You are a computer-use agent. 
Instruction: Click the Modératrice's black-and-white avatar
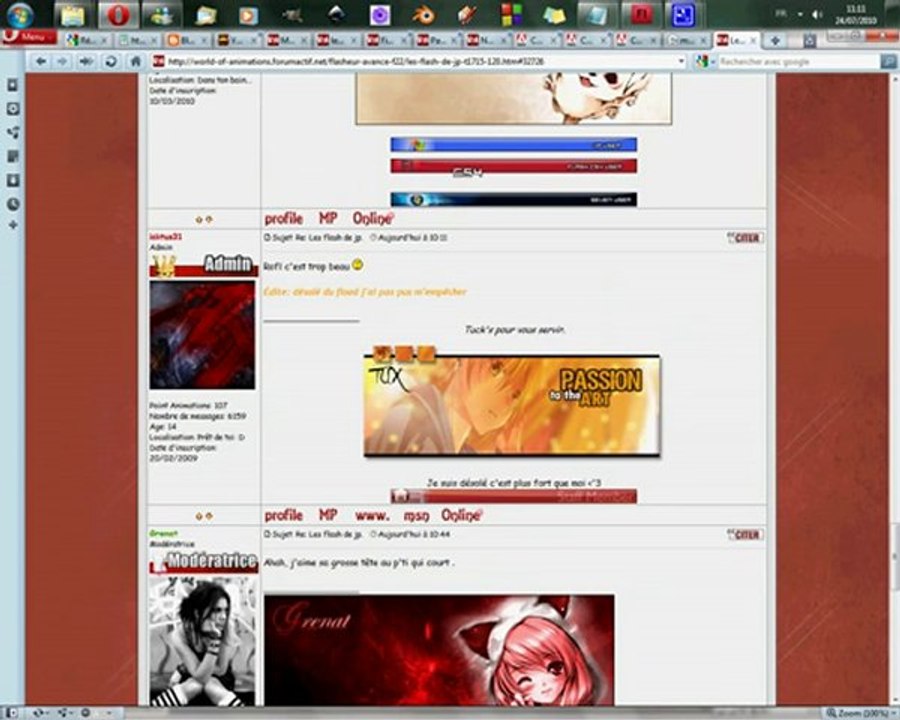pos(202,641)
